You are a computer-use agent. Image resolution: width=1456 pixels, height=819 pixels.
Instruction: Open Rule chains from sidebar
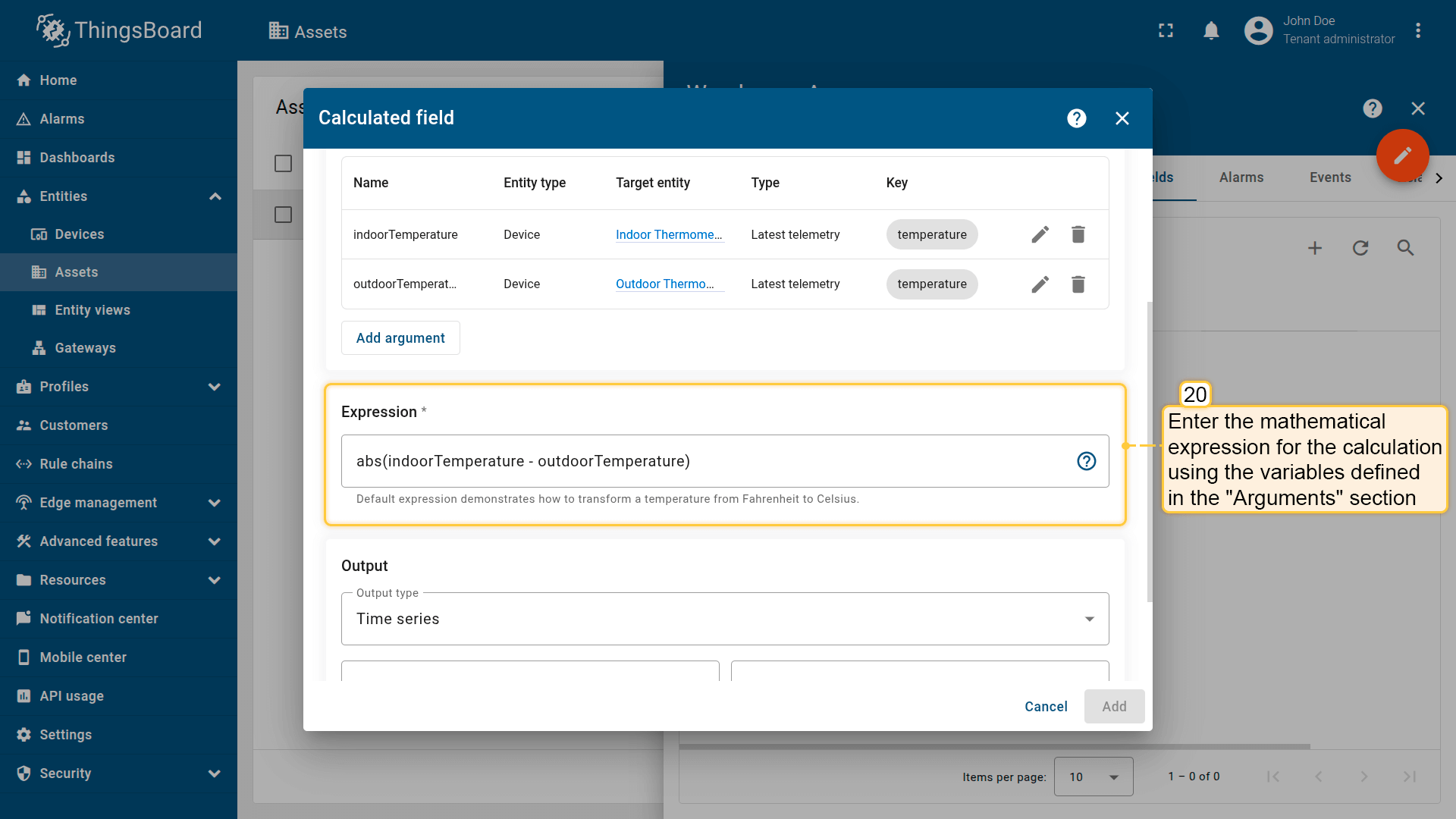click(x=76, y=464)
